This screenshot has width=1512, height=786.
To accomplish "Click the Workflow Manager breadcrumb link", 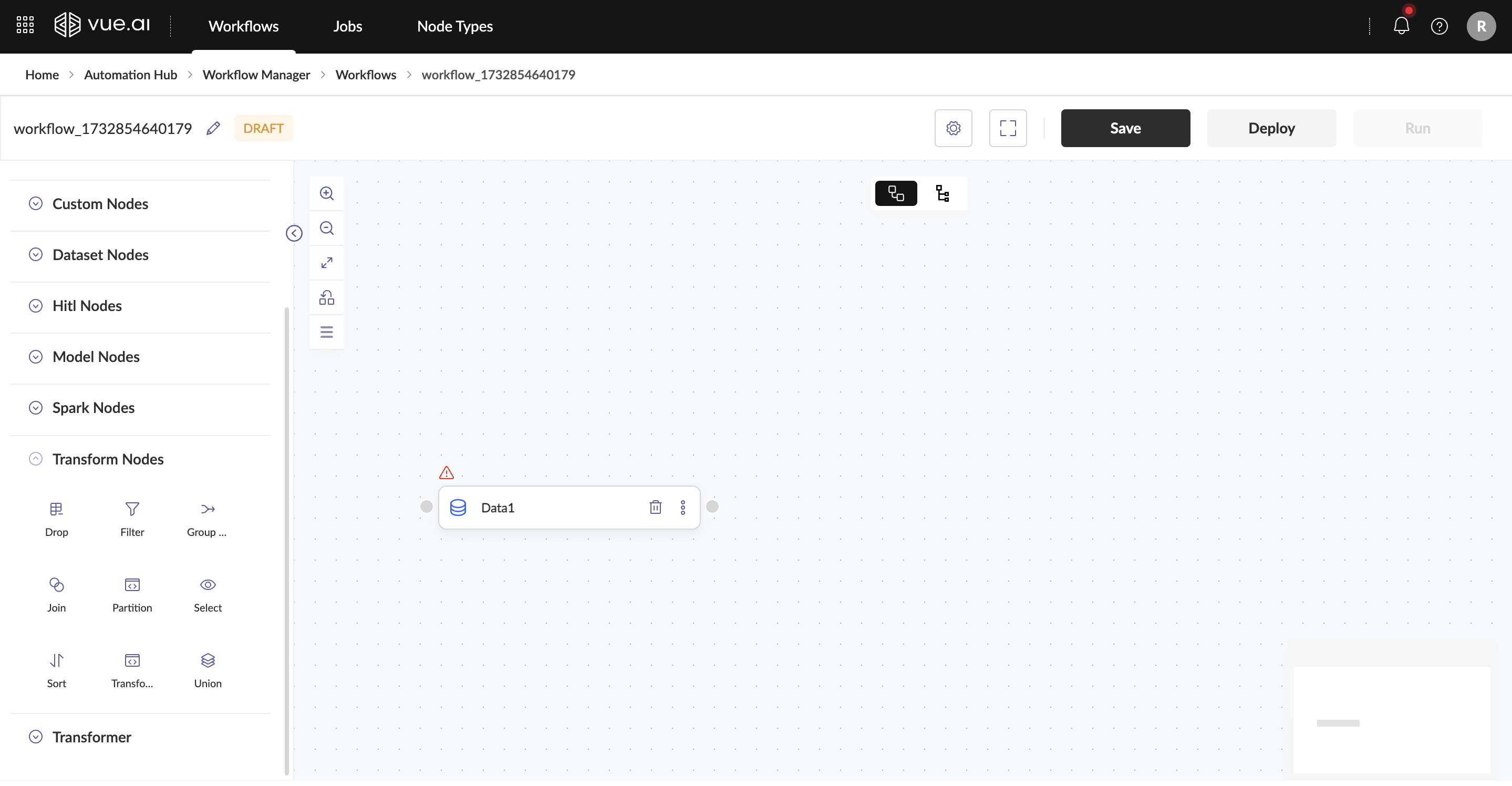I will pos(256,75).
